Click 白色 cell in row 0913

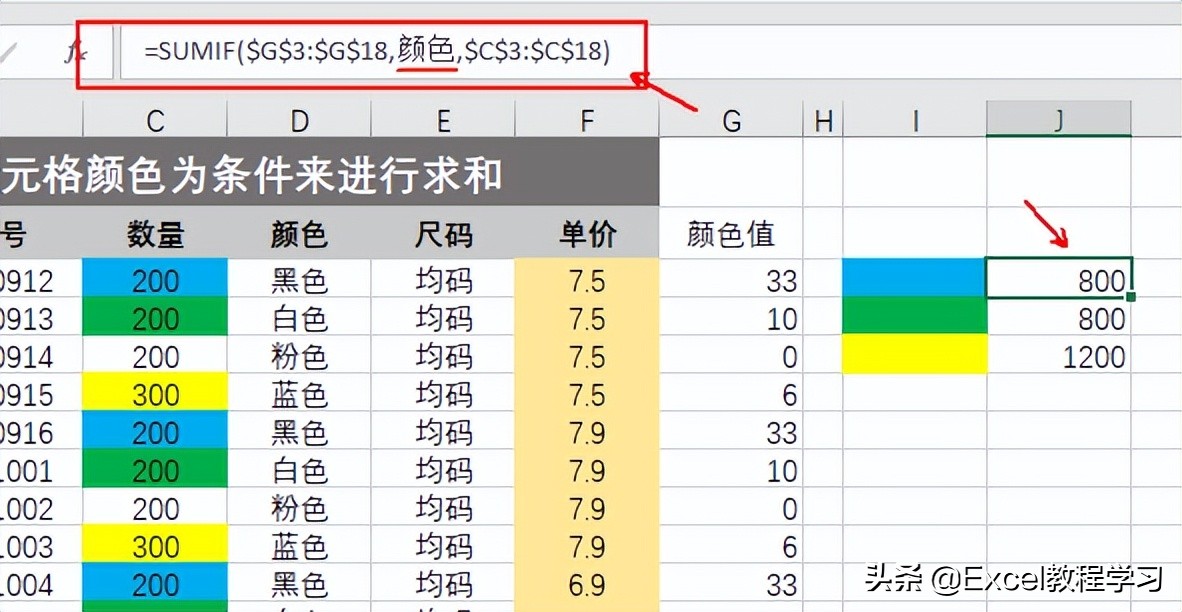(x=299, y=318)
